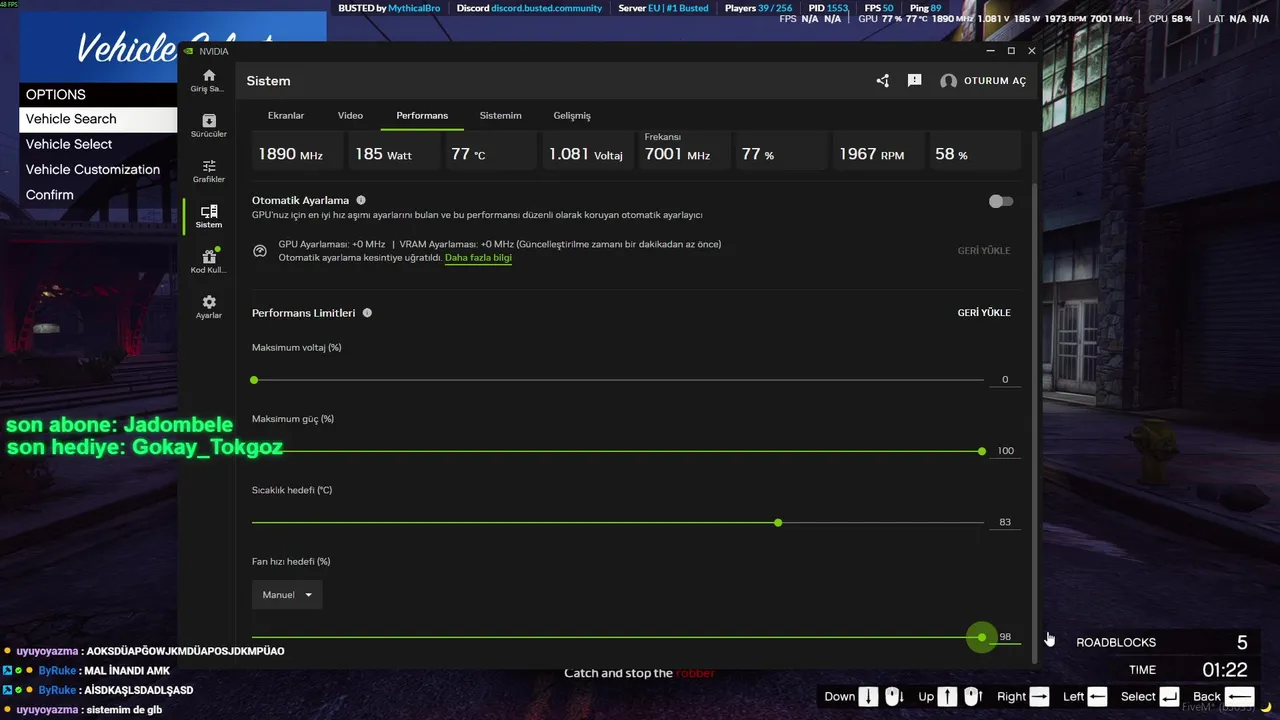The image size is (1280, 720).
Task: Click the Right arrow key hint icon
Action: (1039, 697)
